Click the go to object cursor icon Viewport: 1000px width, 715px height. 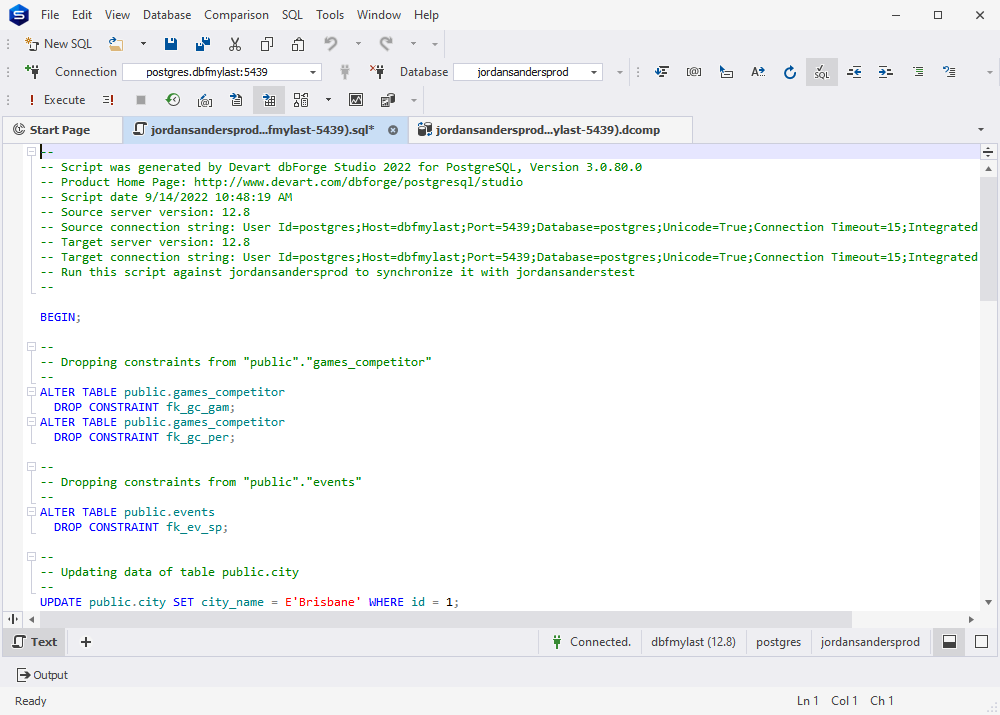(x=726, y=72)
